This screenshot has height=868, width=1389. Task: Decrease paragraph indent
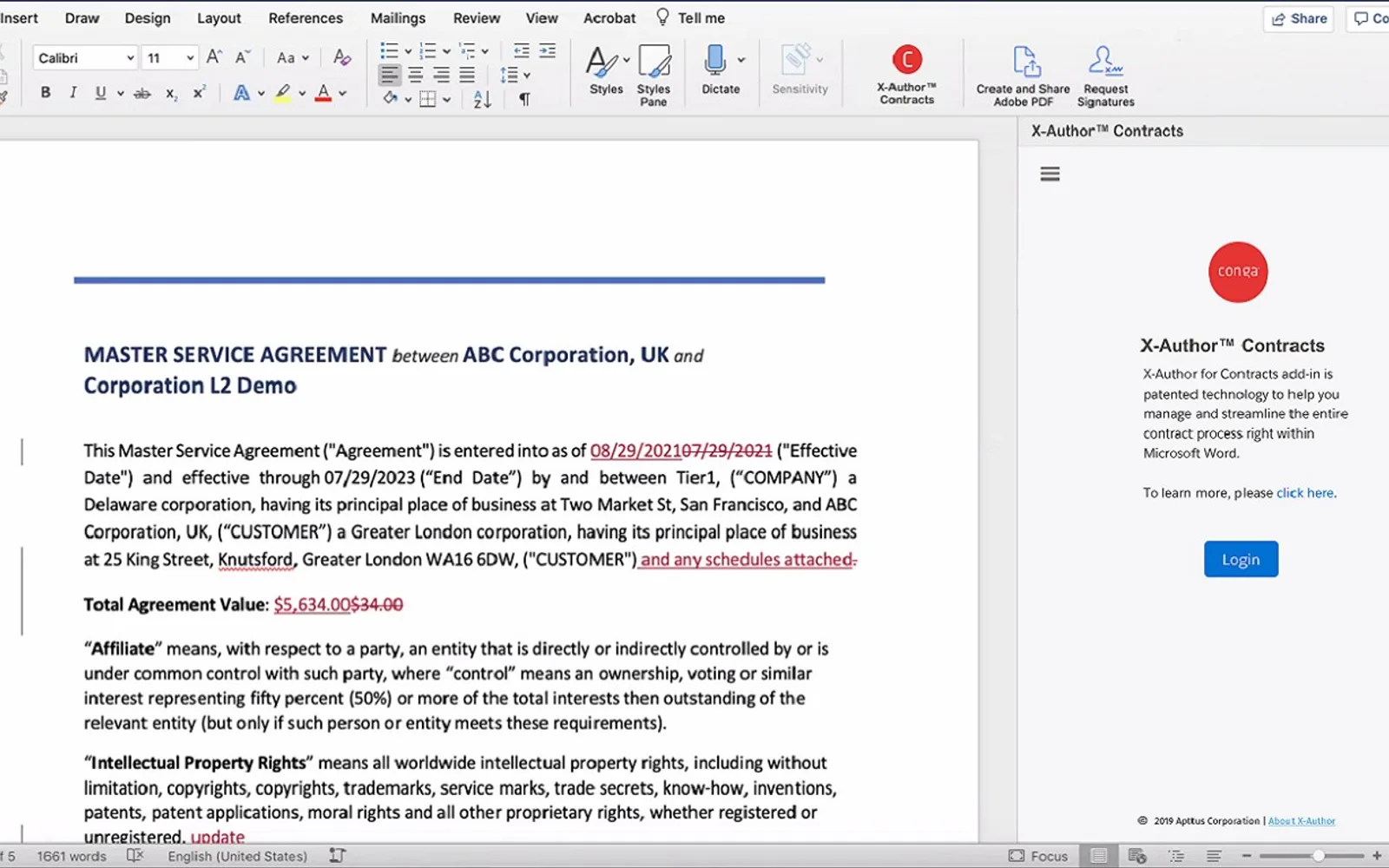click(521, 50)
